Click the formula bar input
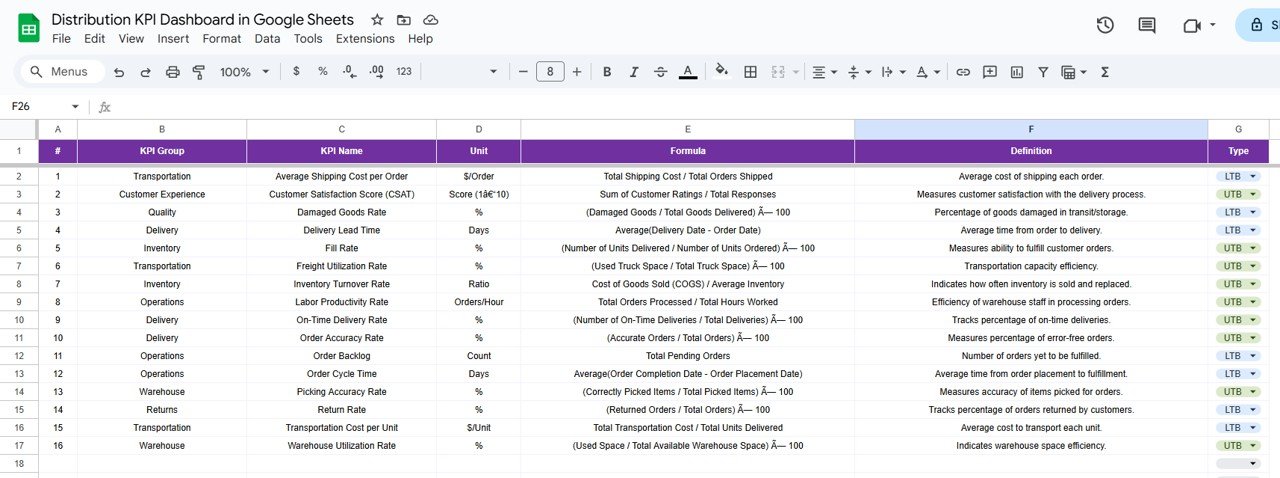 click(695, 107)
